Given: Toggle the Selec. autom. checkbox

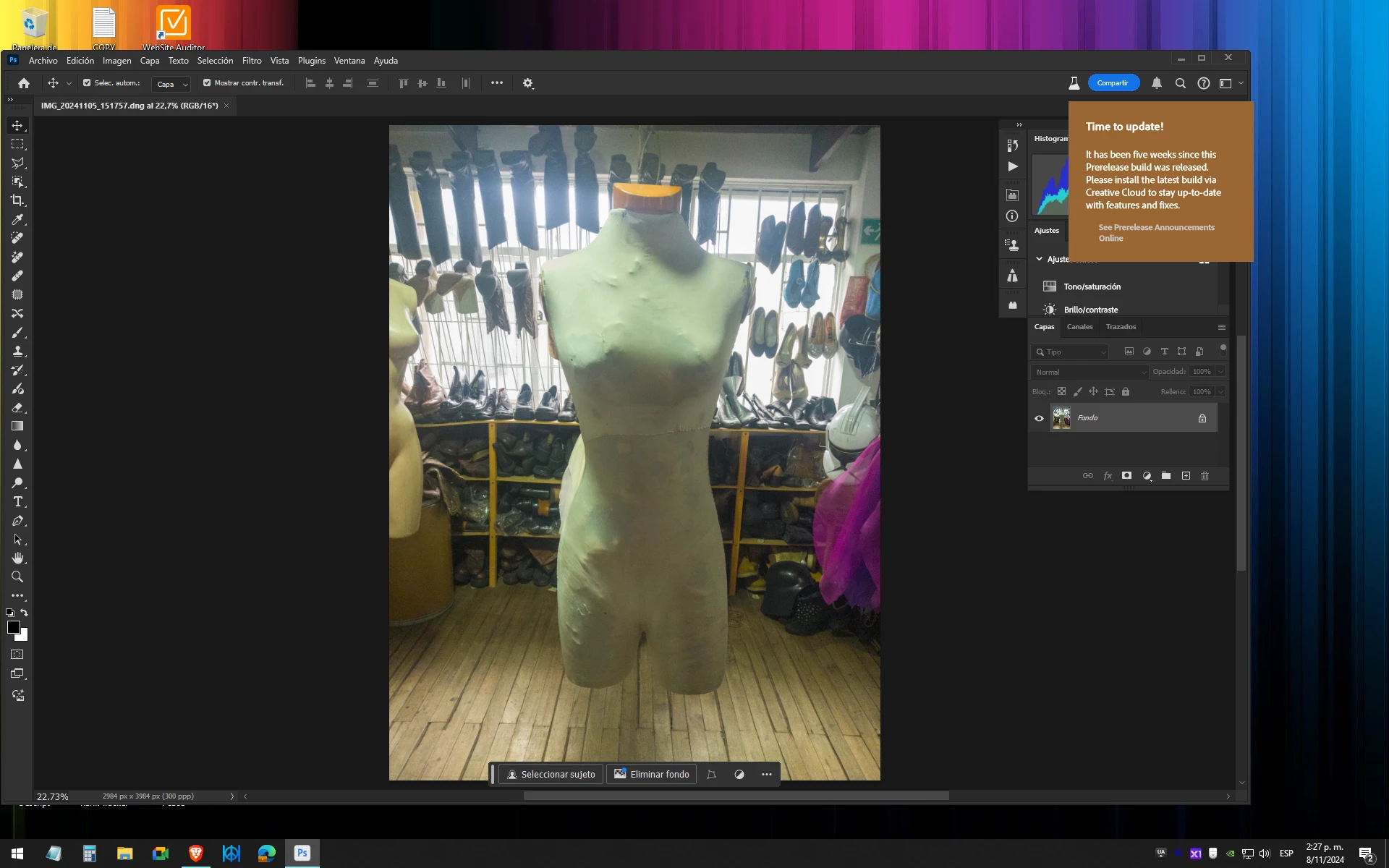Looking at the screenshot, I should coord(87,83).
